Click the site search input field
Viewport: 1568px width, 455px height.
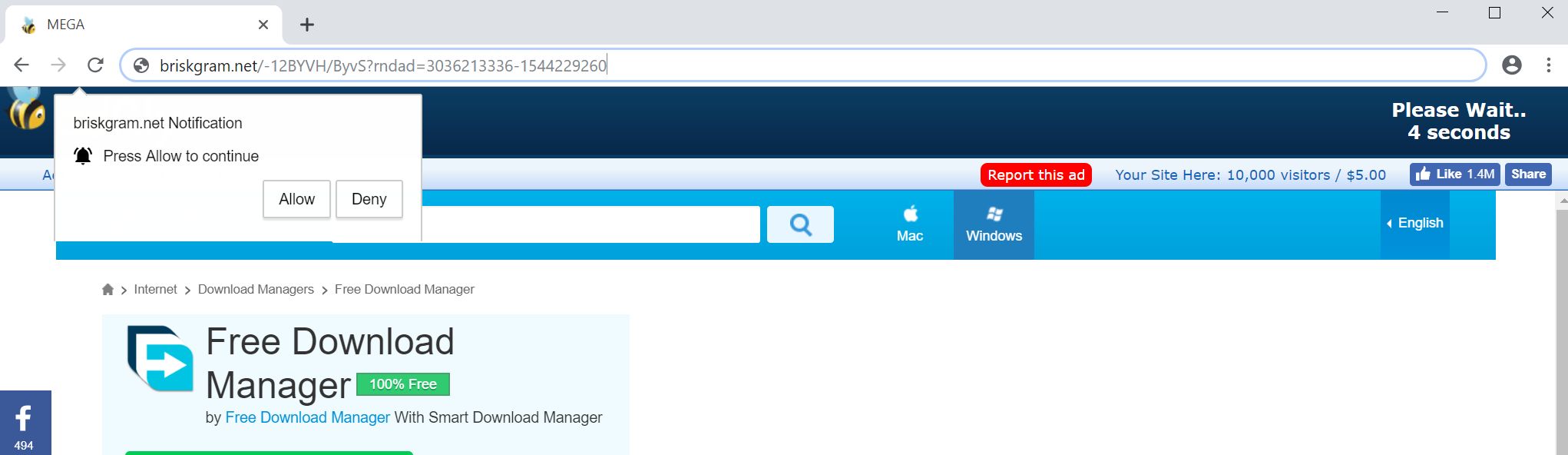point(590,224)
